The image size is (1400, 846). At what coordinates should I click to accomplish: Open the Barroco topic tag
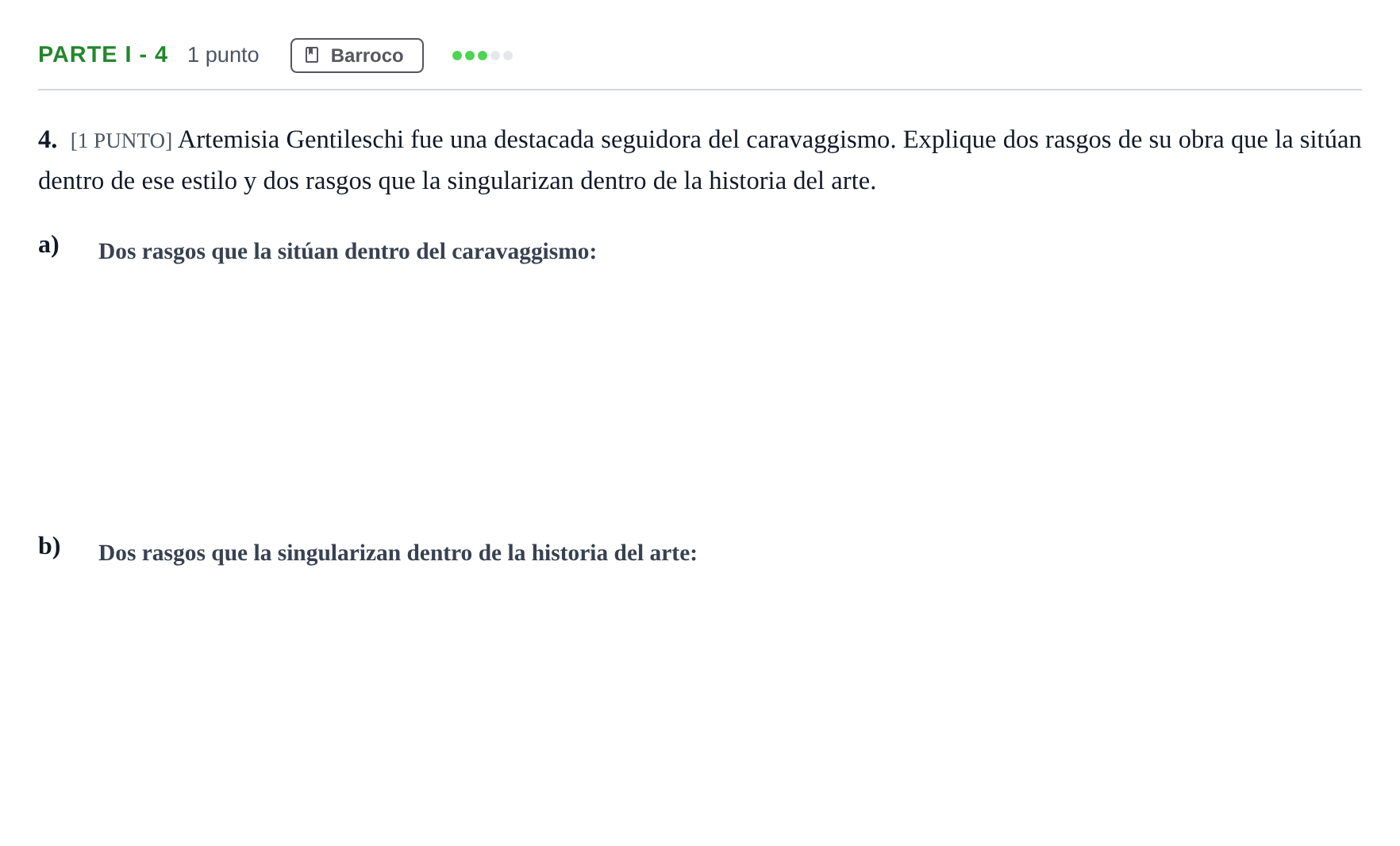pyautogui.click(x=357, y=56)
